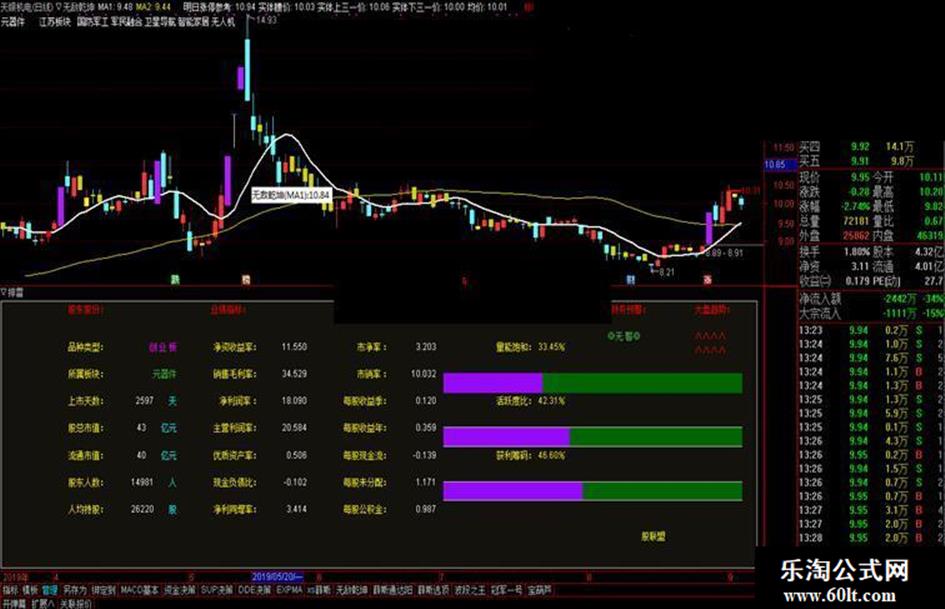Image resolution: width=945 pixels, height=609 pixels.
Task: Switch to the 冠军一号 indicator tab
Action: coord(506,590)
